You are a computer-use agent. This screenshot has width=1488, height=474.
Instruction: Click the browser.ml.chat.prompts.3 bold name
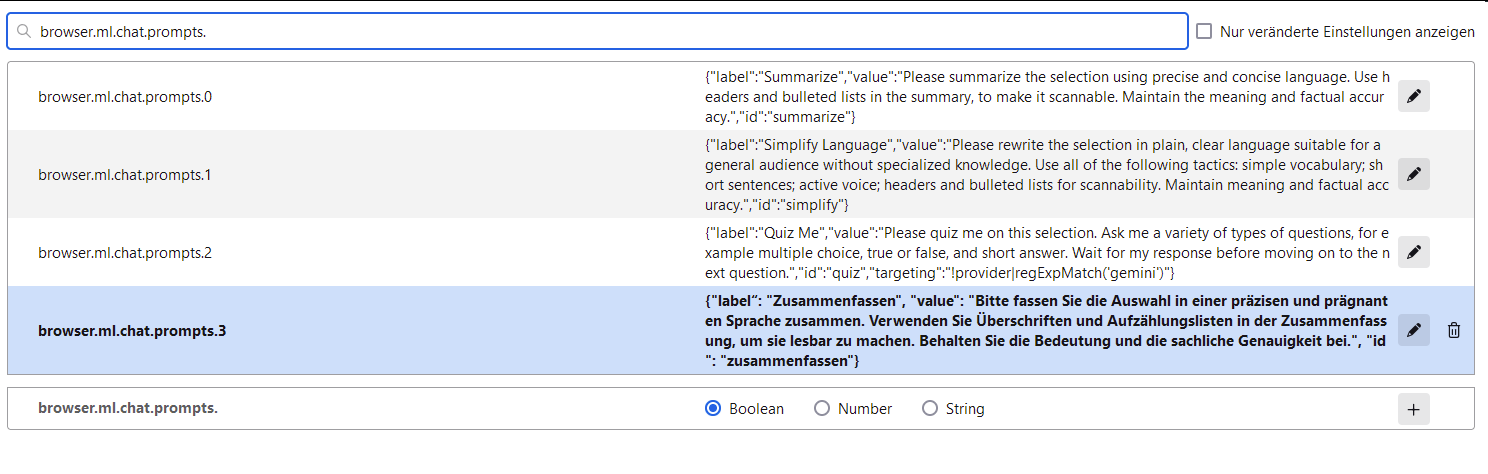coord(132,331)
